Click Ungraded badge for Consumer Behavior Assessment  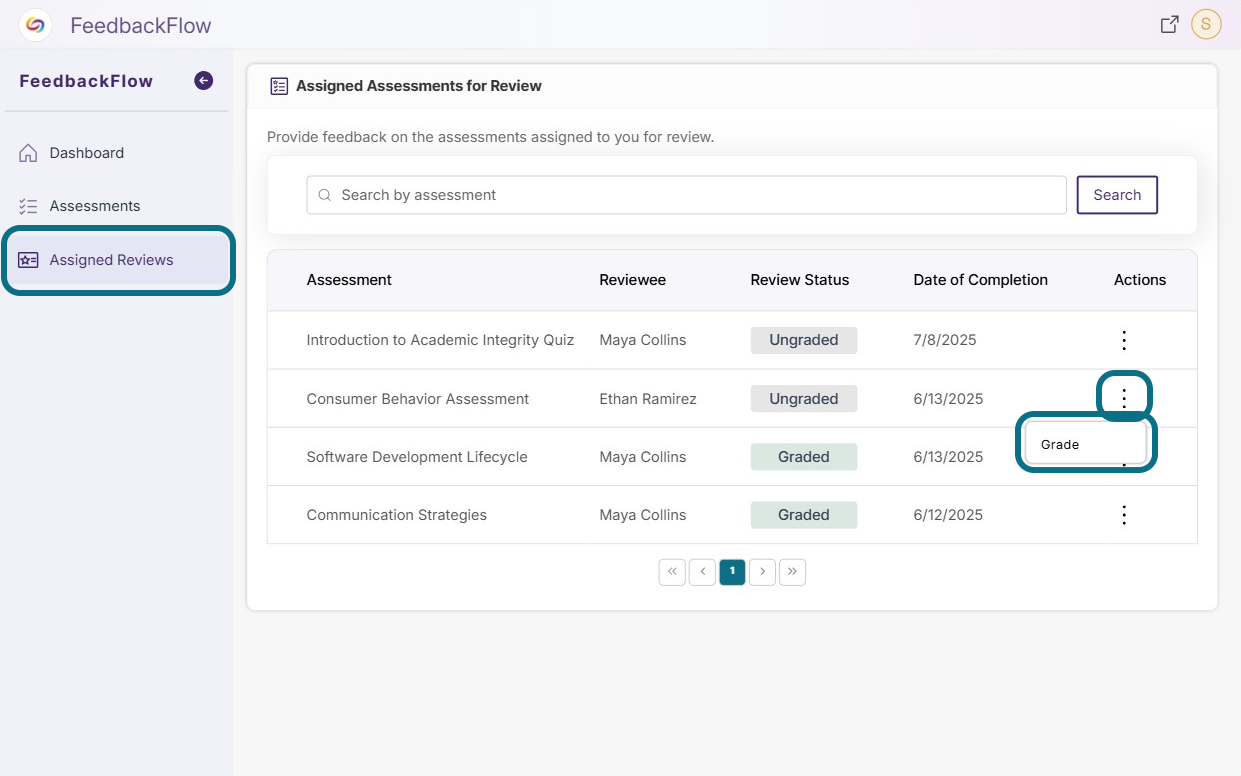pyautogui.click(x=804, y=398)
